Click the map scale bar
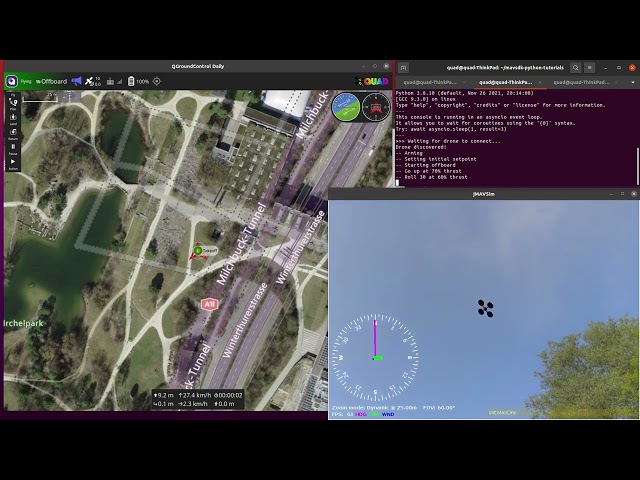 40,97
